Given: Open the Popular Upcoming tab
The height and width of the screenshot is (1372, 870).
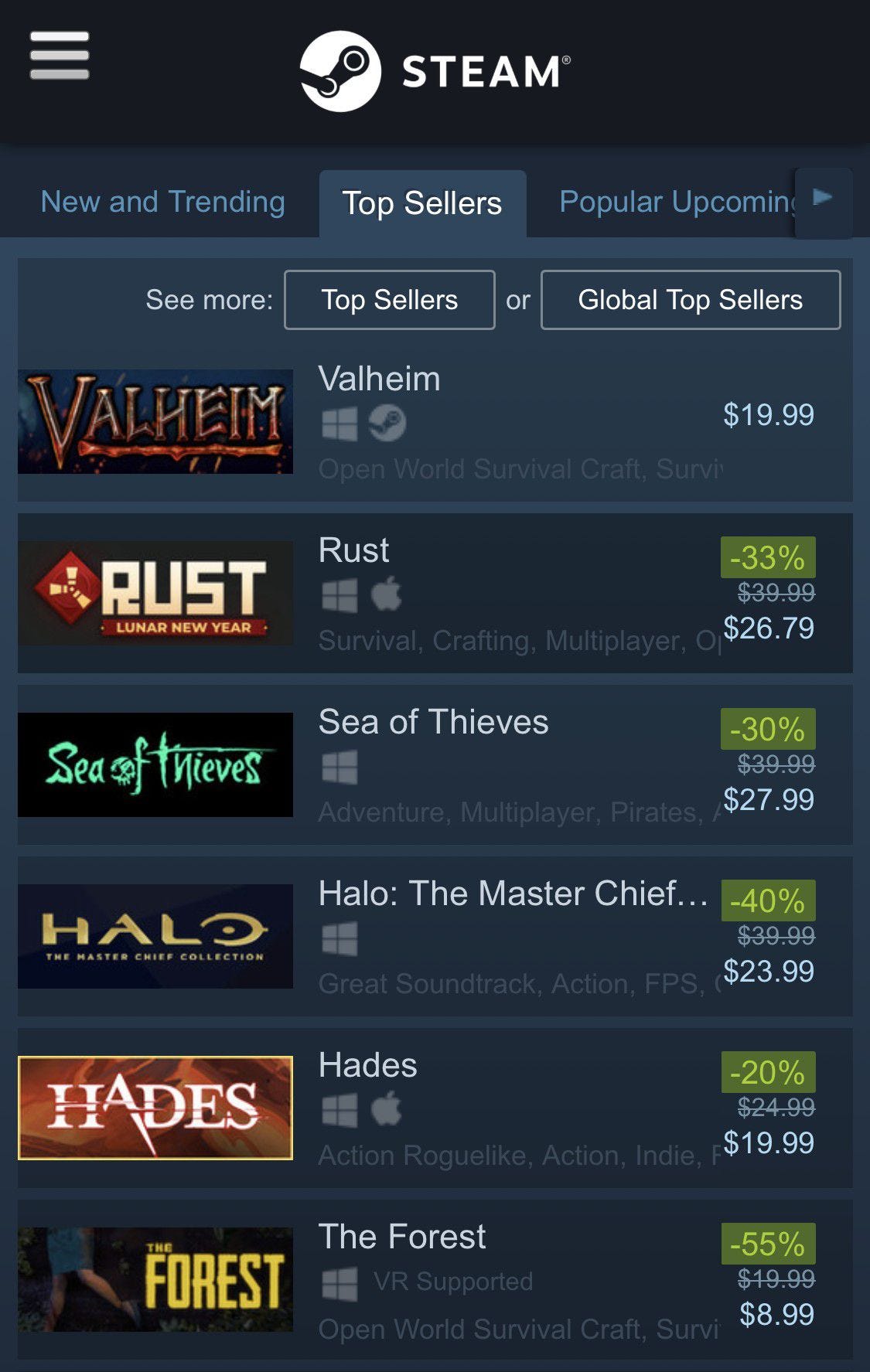Looking at the screenshot, I should point(678,202).
